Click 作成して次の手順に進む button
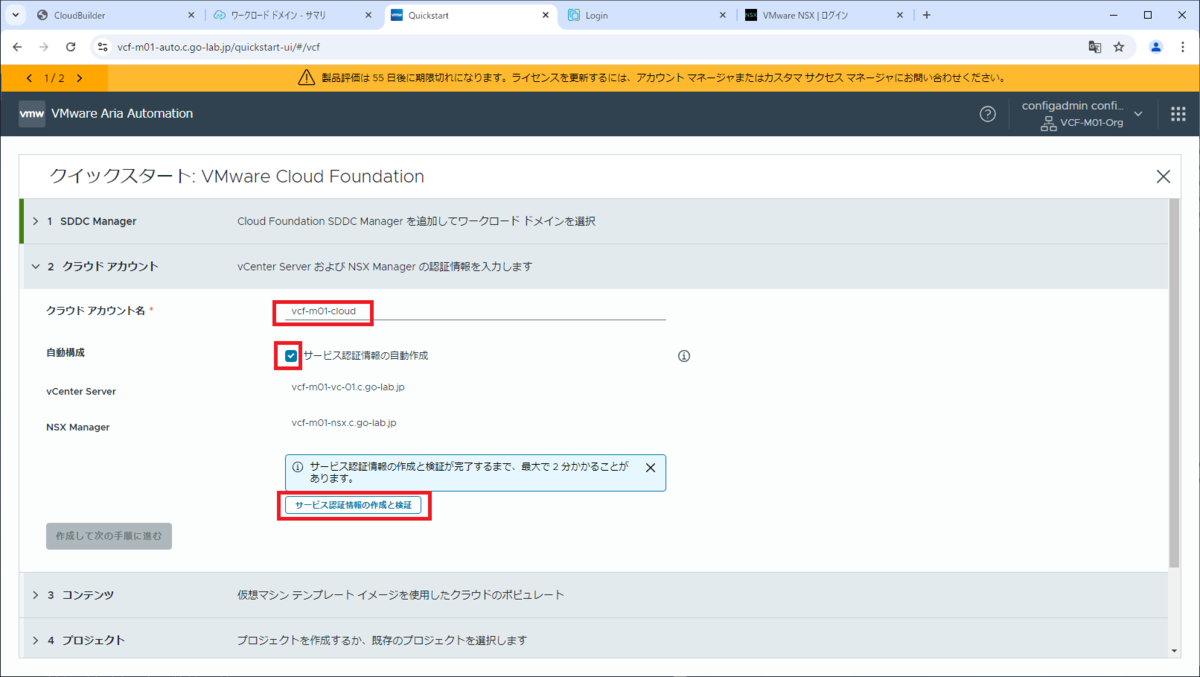 tap(109, 536)
